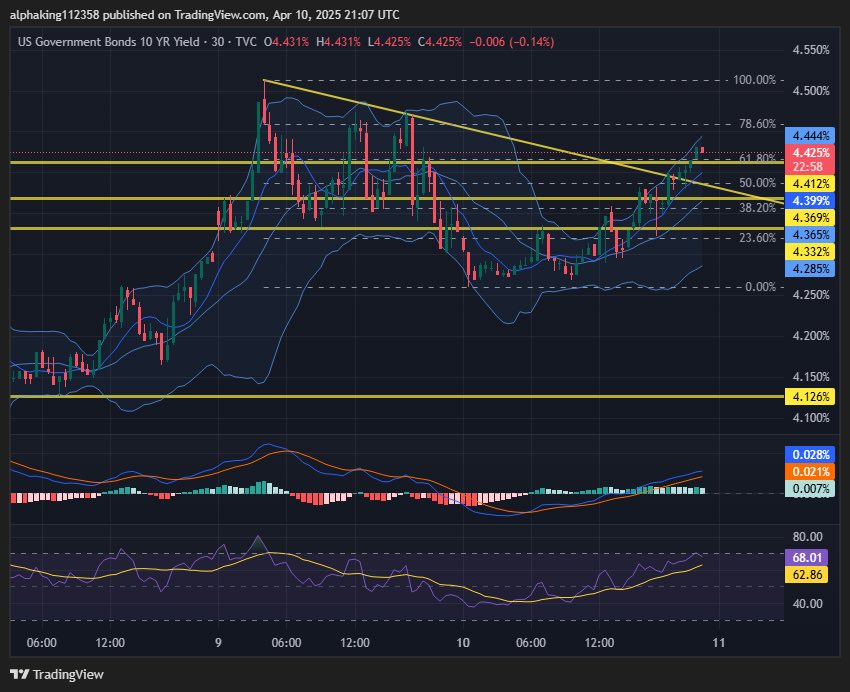Select the 4.285% blue price label
This screenshot has height=692, width=850.
(810, 269)
